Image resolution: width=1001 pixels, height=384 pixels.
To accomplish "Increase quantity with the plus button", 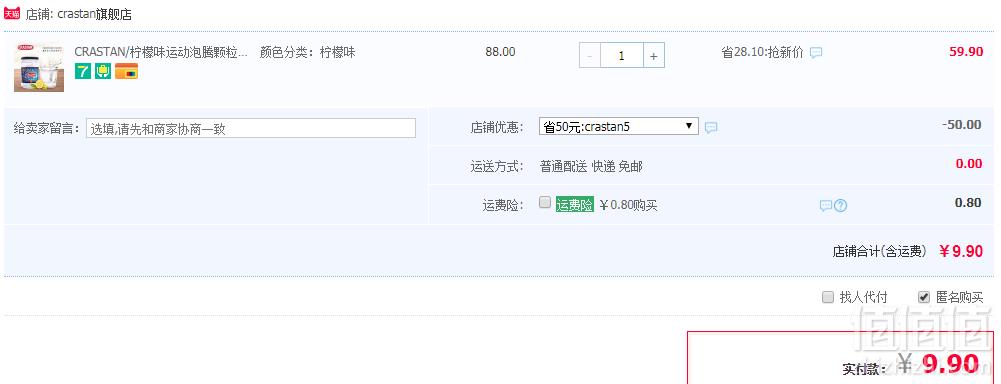I will (654, 55).
